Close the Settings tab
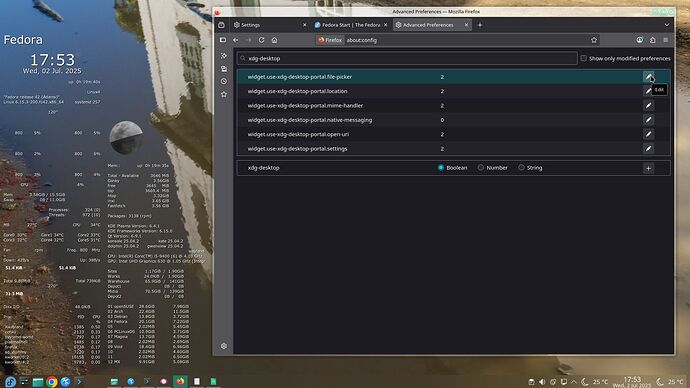690x388 pixels. click(x=305, y=25)
